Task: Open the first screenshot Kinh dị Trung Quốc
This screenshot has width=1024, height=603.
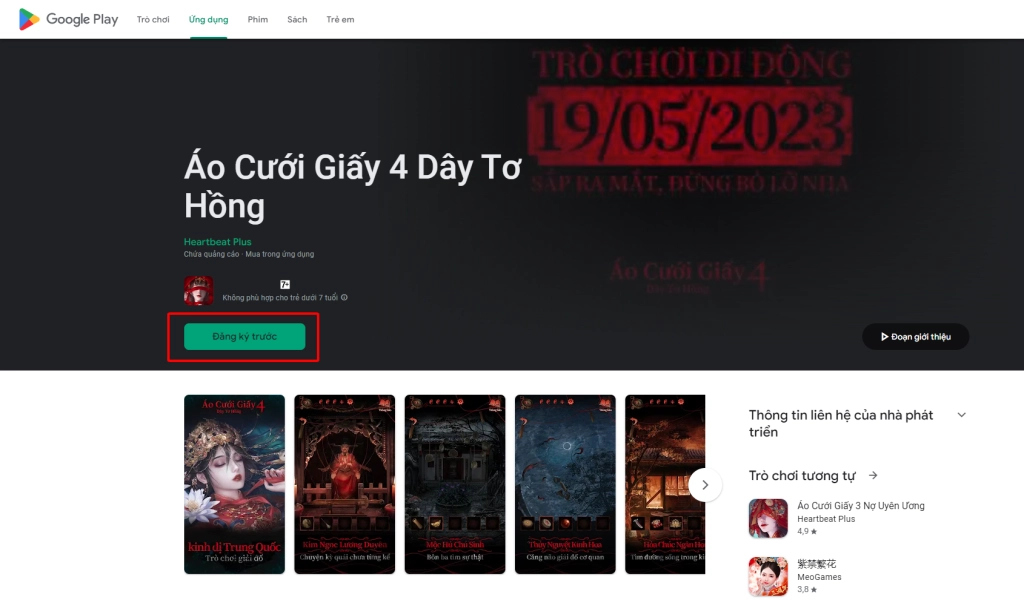Action: (x=234, y=484)
